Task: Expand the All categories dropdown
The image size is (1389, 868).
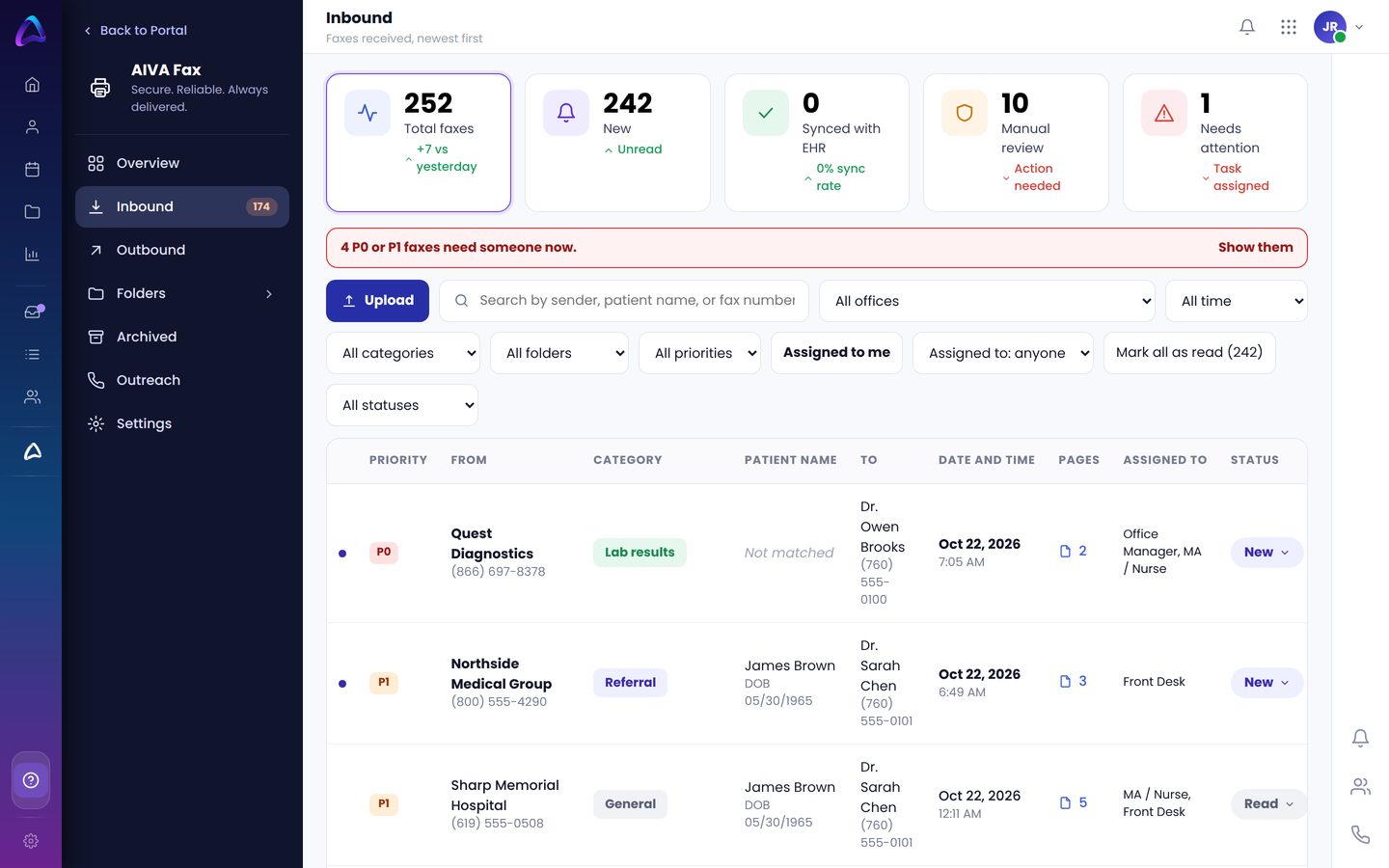Action: click(x=403, y=353)
